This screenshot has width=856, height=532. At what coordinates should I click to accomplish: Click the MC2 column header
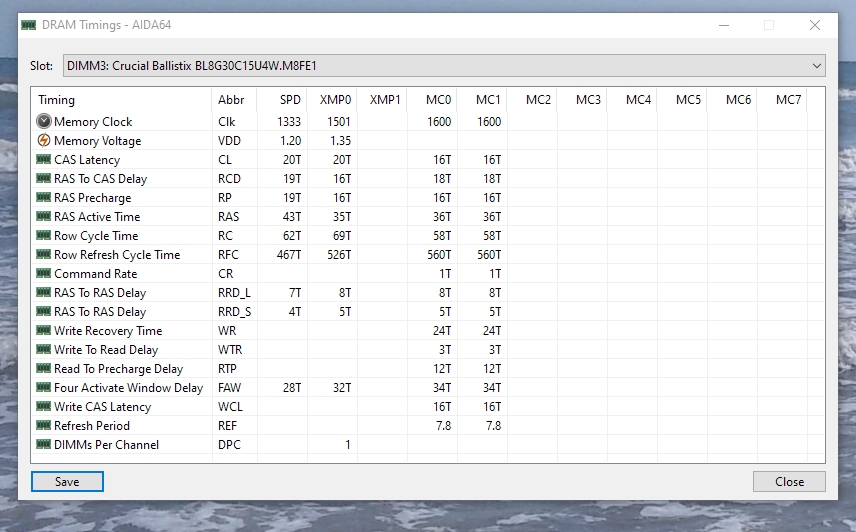(532, 100)
